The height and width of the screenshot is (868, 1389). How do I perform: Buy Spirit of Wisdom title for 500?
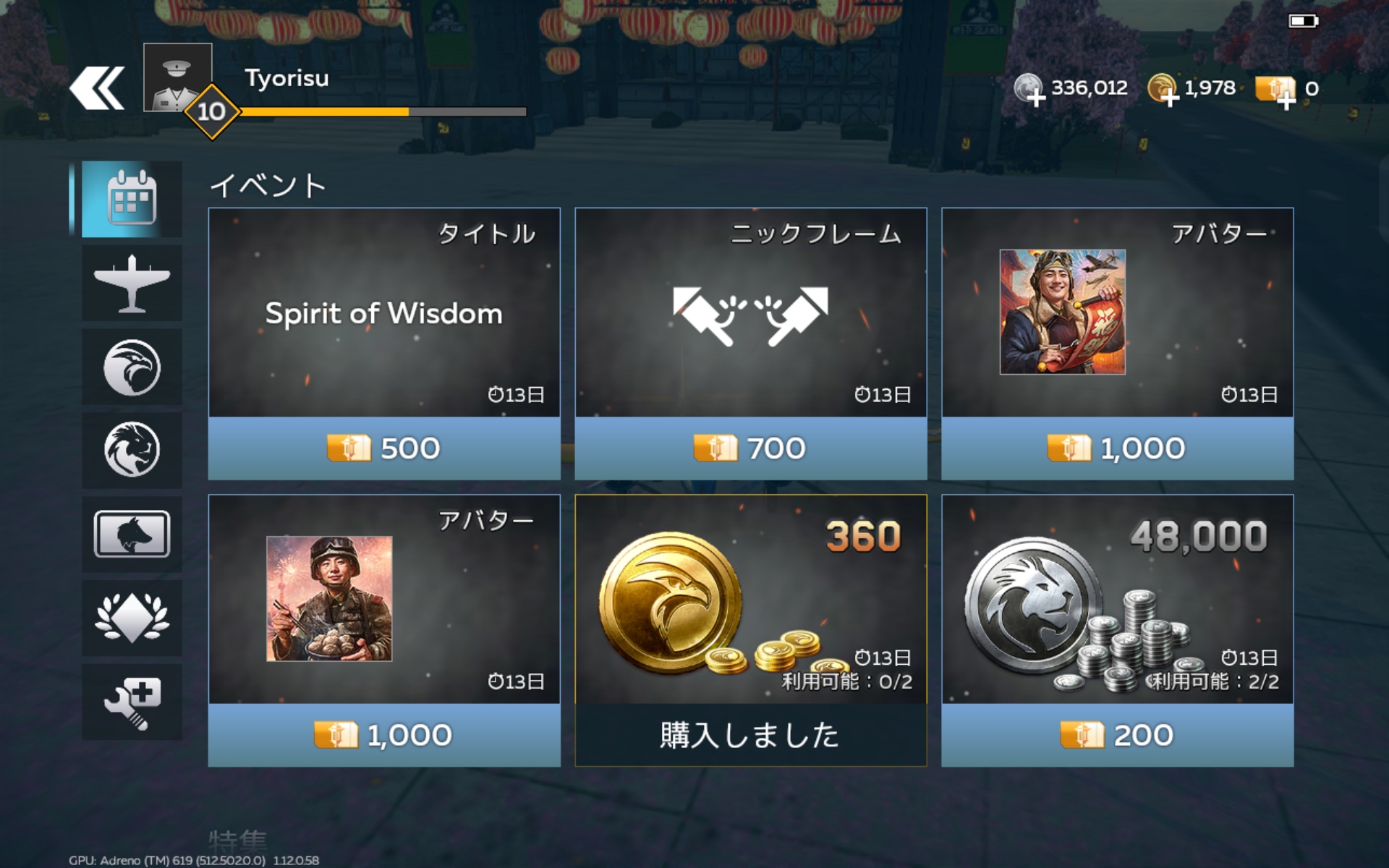[x=384, y=448]
